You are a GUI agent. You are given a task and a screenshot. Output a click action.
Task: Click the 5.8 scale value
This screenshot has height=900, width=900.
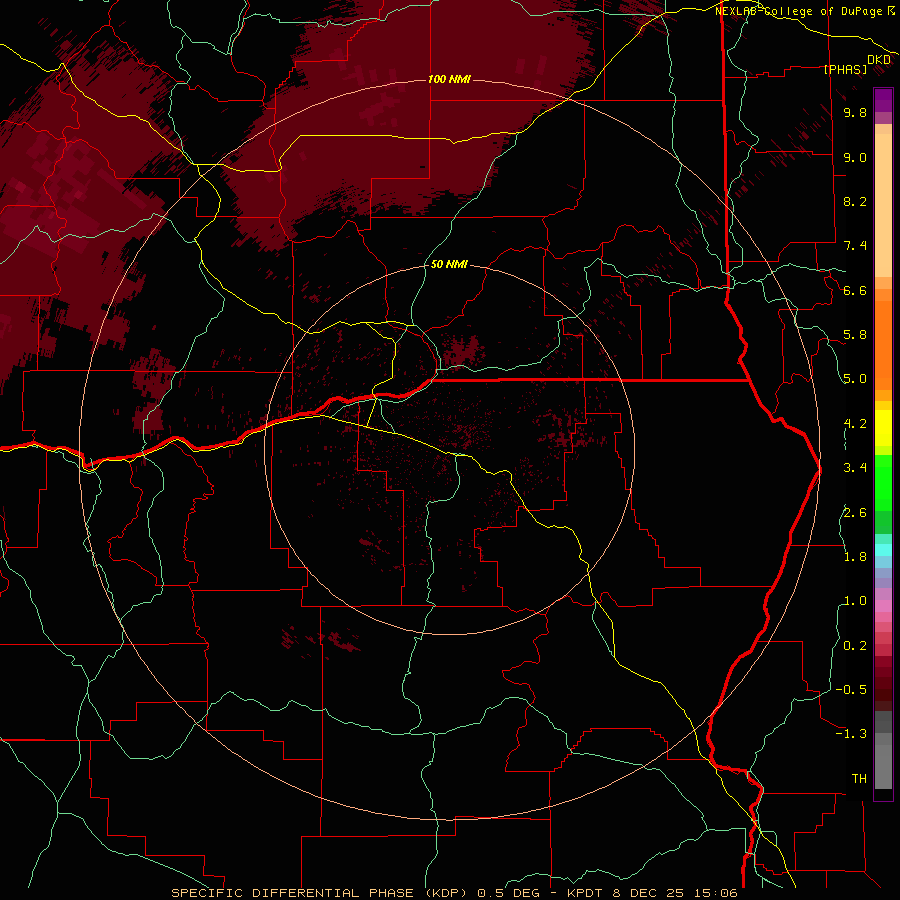[855, 335]
